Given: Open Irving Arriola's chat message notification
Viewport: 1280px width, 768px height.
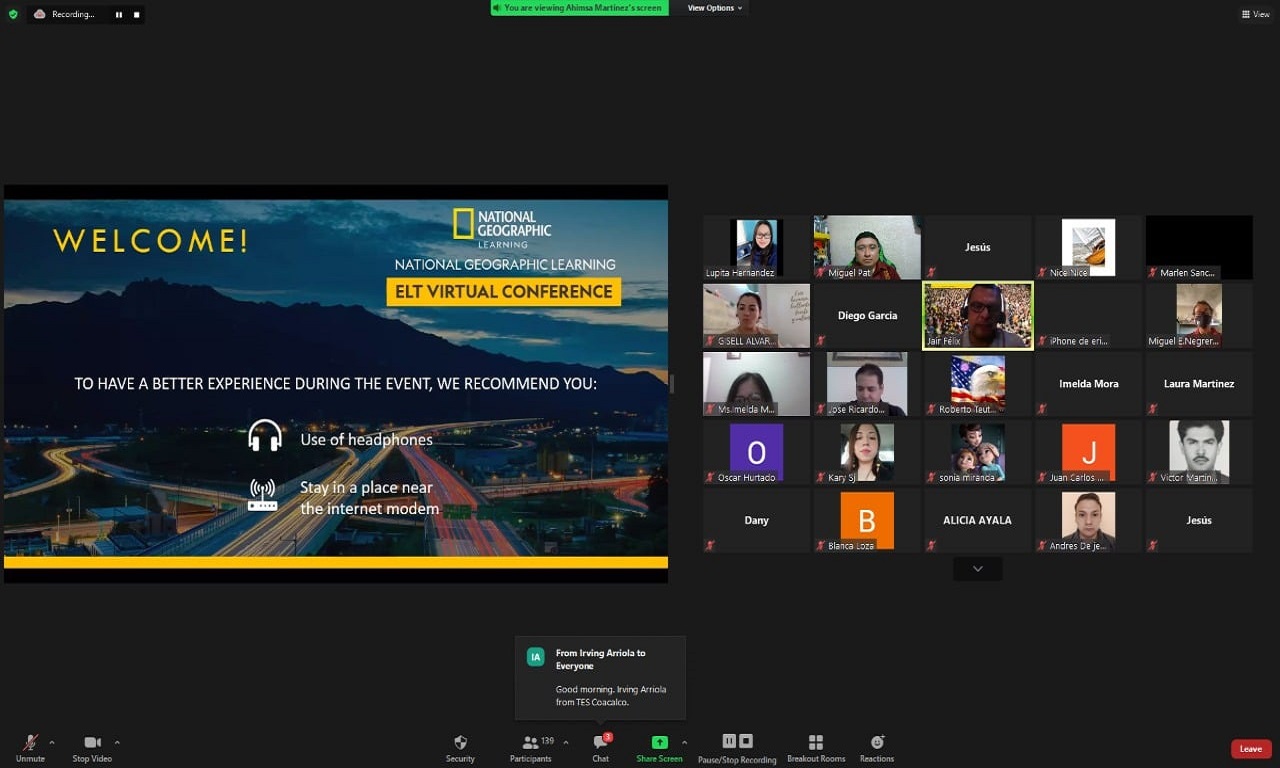Looking at the screenshot, I should (600, 677).
